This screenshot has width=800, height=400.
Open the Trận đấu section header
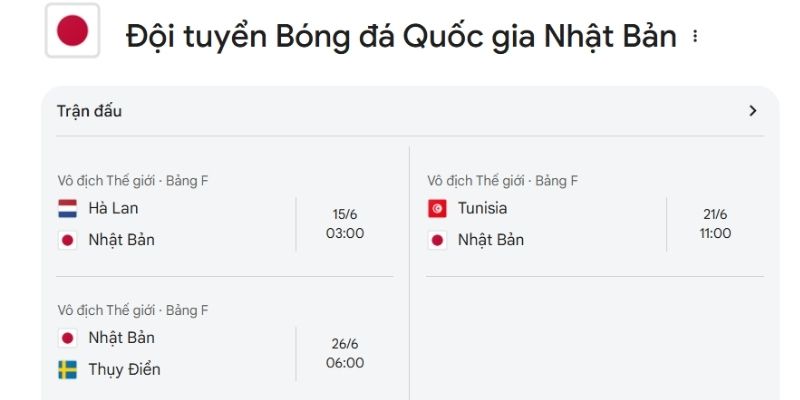coord(89,111)
